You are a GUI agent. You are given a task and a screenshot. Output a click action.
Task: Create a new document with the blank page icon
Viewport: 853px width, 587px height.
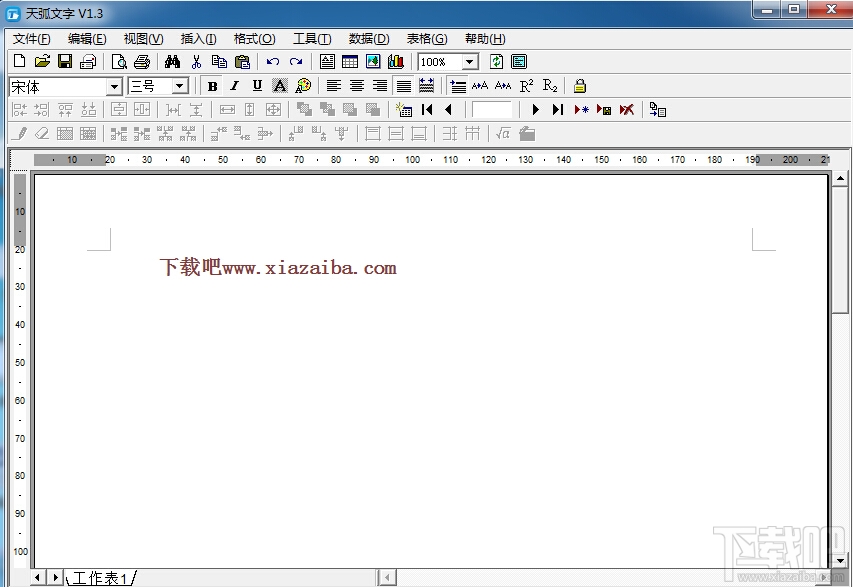19,61
